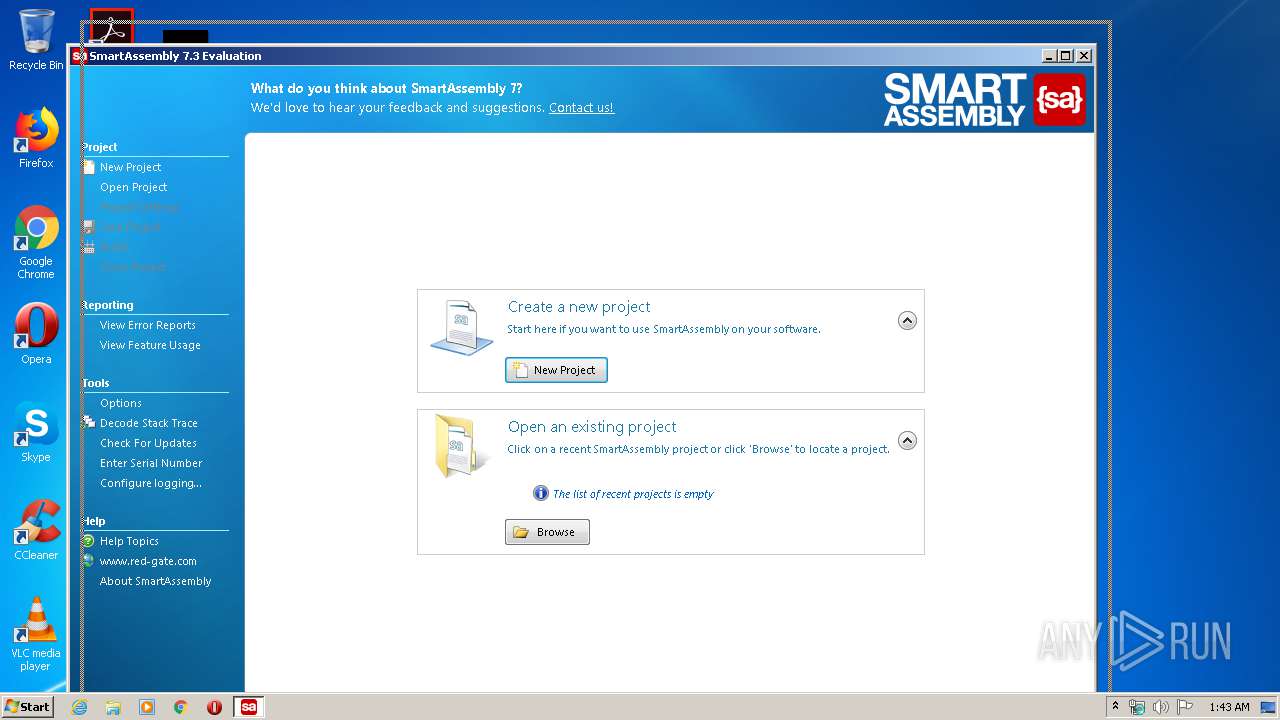Open the Recycle Bin desktop icon
The image size is (1280, 720).
point(36,39)
